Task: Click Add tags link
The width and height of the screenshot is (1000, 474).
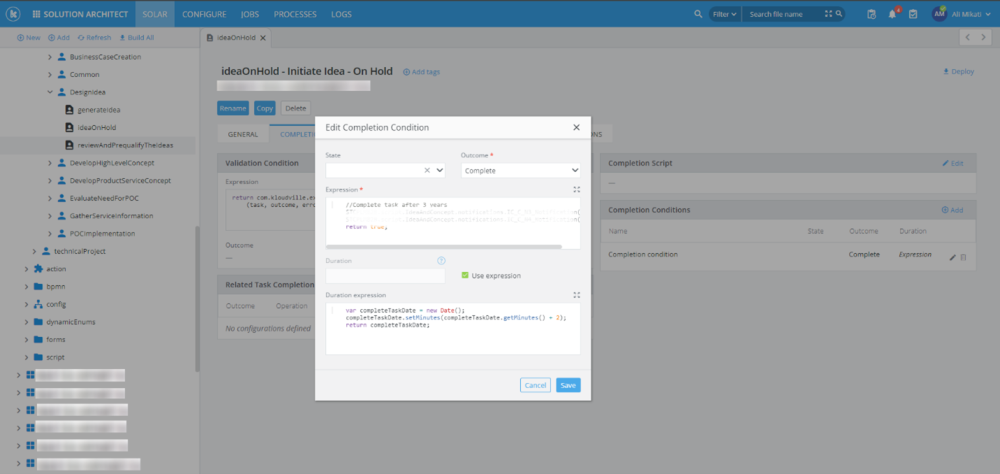Action: 422,72
